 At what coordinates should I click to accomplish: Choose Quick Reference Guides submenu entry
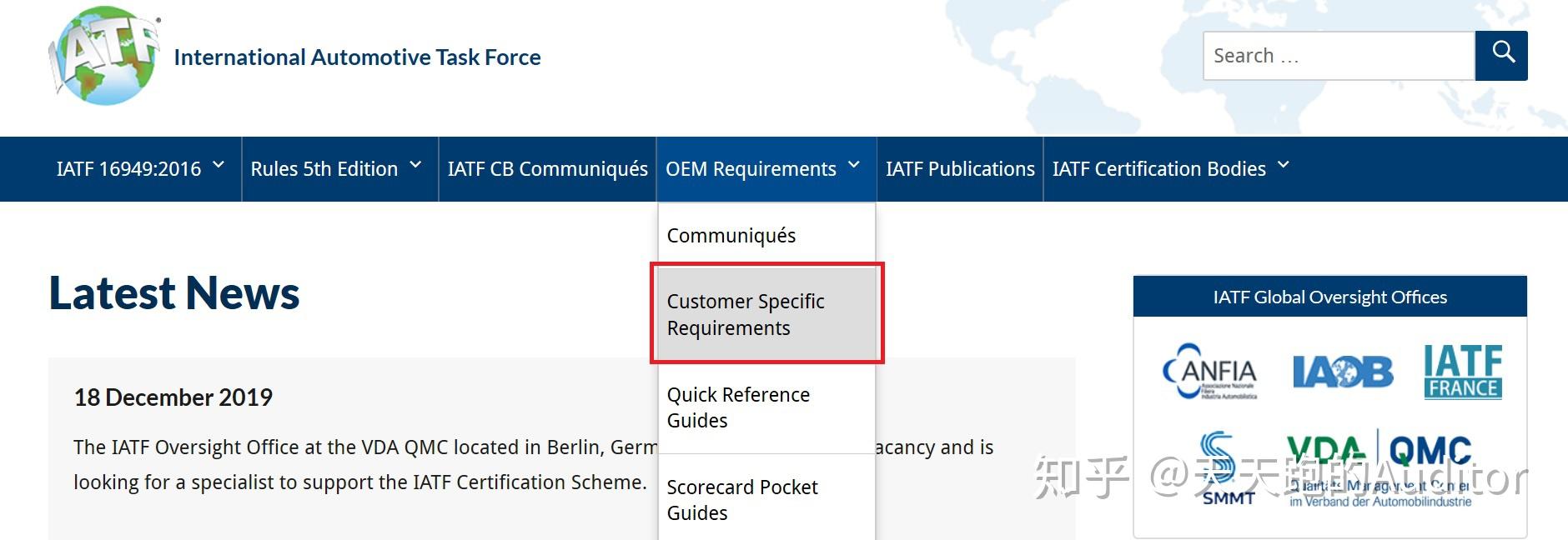(738, 407)
